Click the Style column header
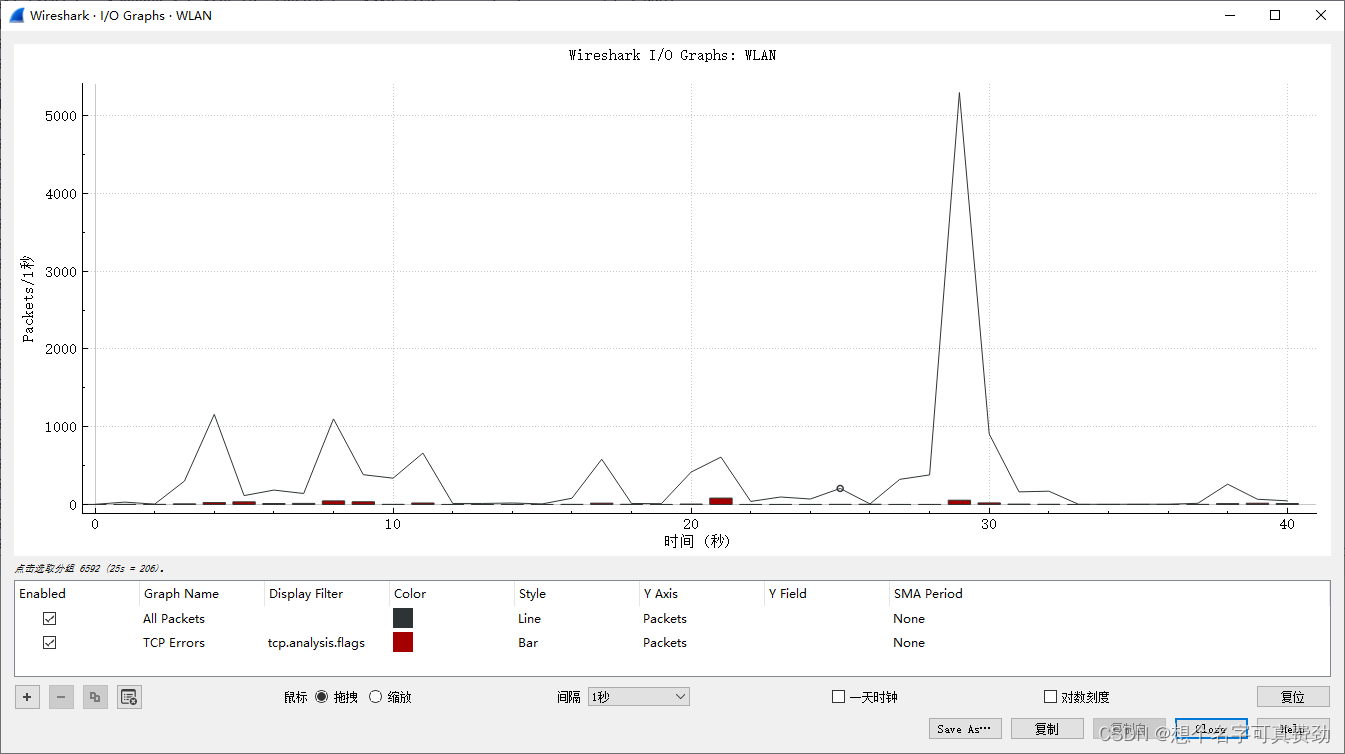1345x754 pixels. tap(577, 593)
